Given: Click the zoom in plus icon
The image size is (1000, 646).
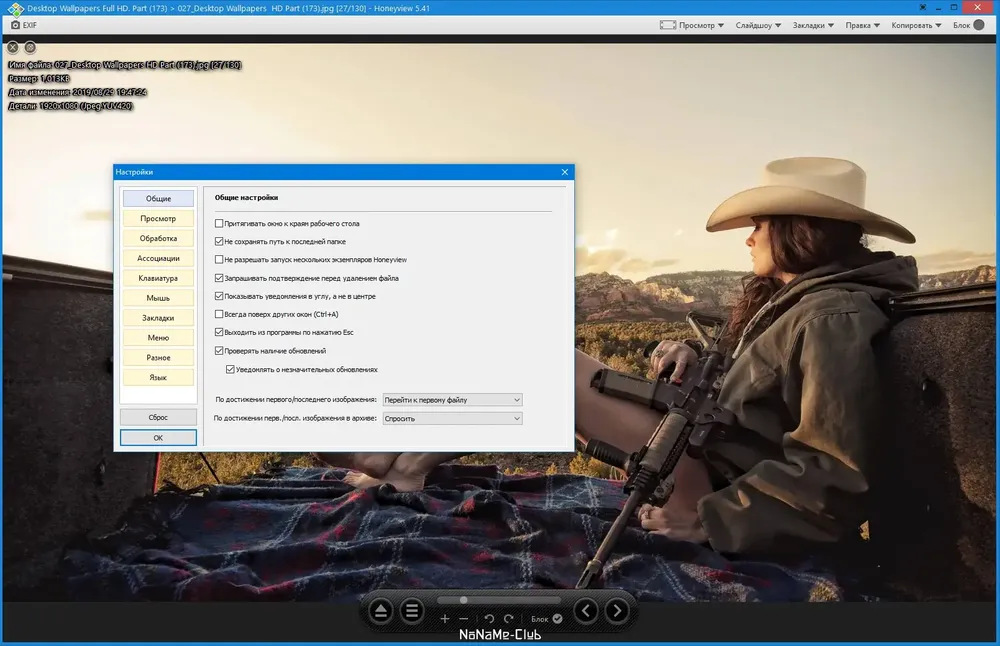Looking at the screenshot, I should [445, 619].
